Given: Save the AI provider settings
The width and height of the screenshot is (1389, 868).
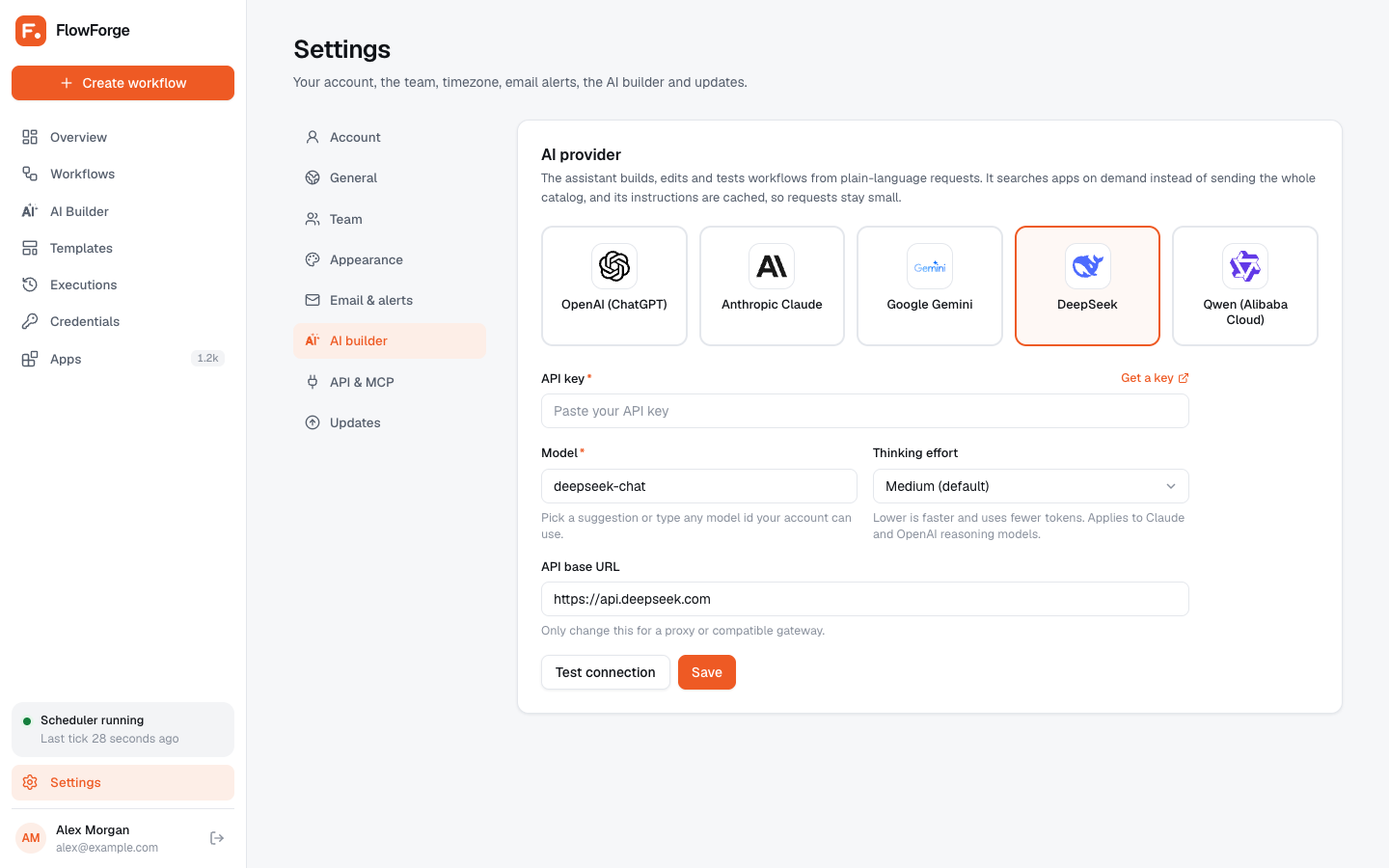Looking at the screenshot, I should click(x=707, y=672).
